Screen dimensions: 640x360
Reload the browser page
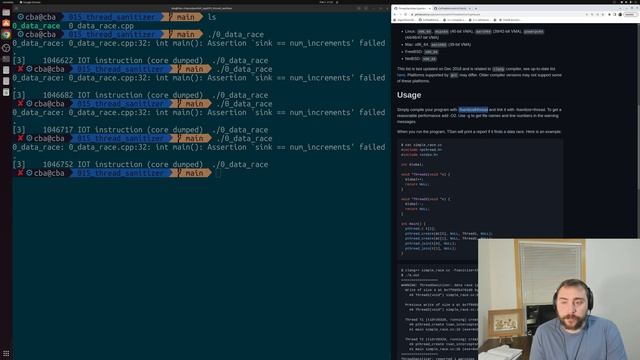click(x=406, y=14)
